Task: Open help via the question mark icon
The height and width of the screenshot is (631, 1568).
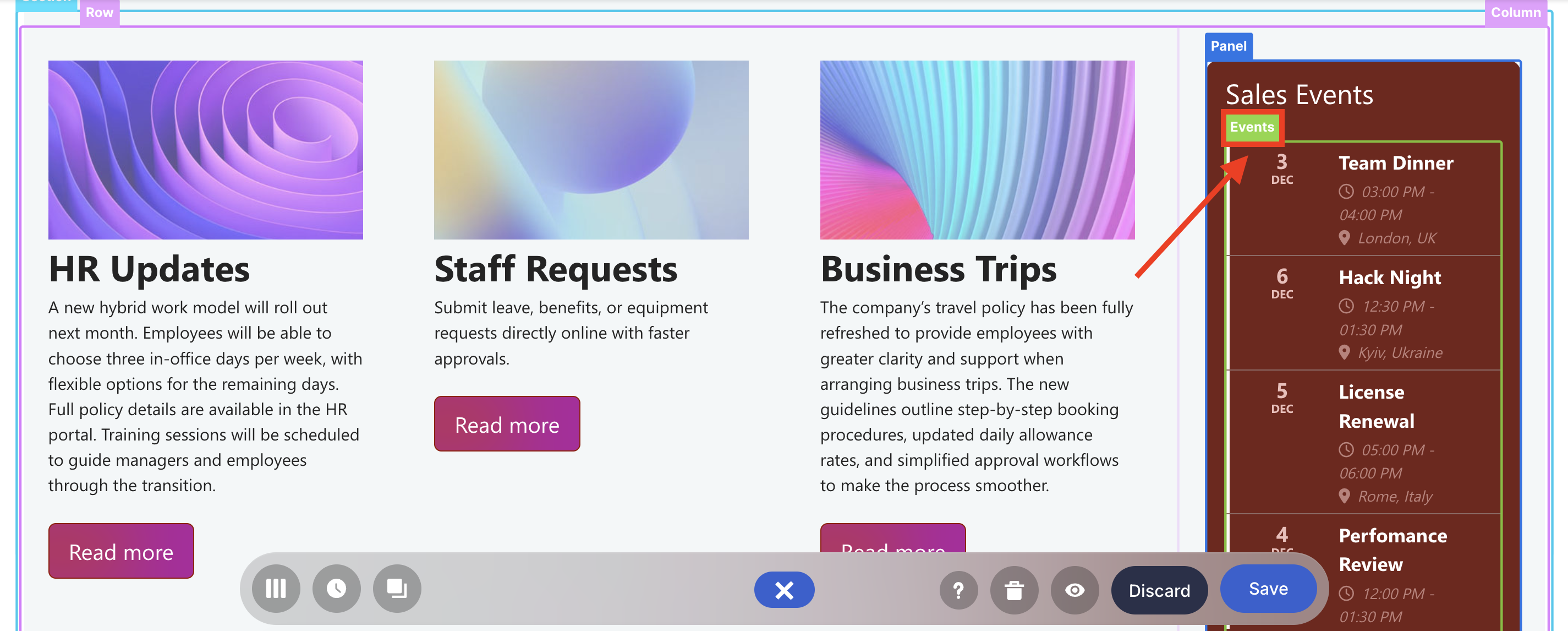Action: (x=959, y=590)
